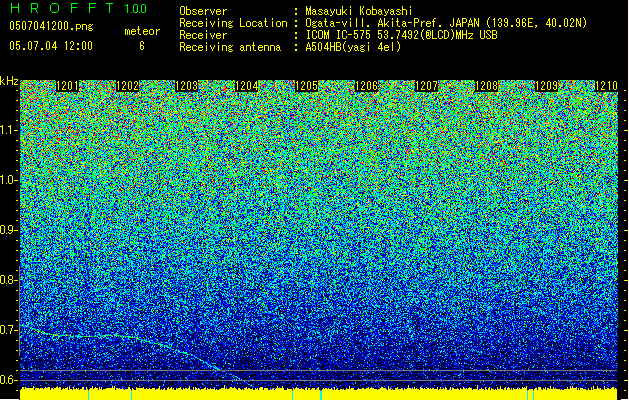Click the 1208 time marker
The width and height of the screenshot is (629, 400).
[486, 86]
